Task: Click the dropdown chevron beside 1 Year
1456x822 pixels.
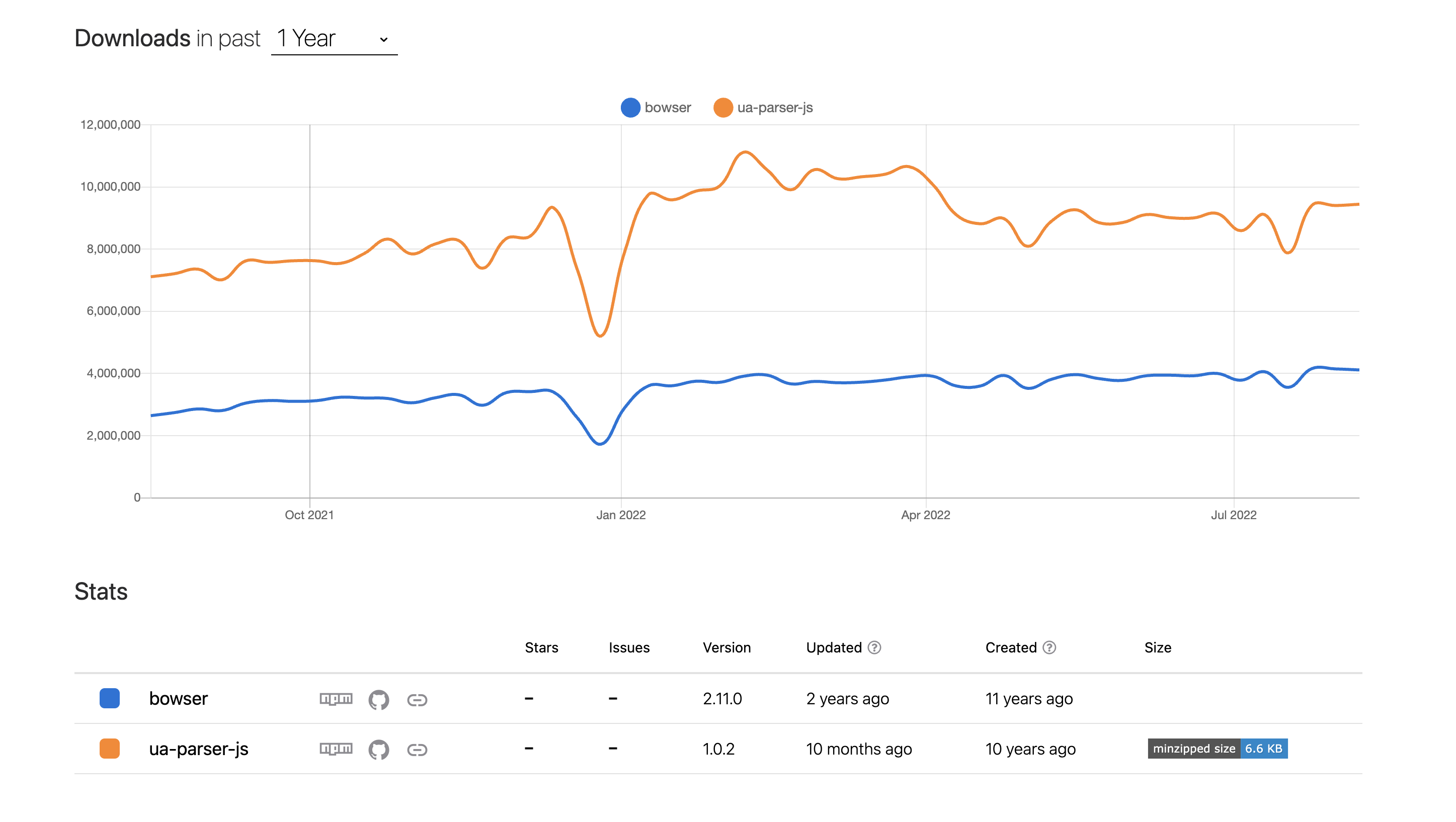Action: coord(384,40)
